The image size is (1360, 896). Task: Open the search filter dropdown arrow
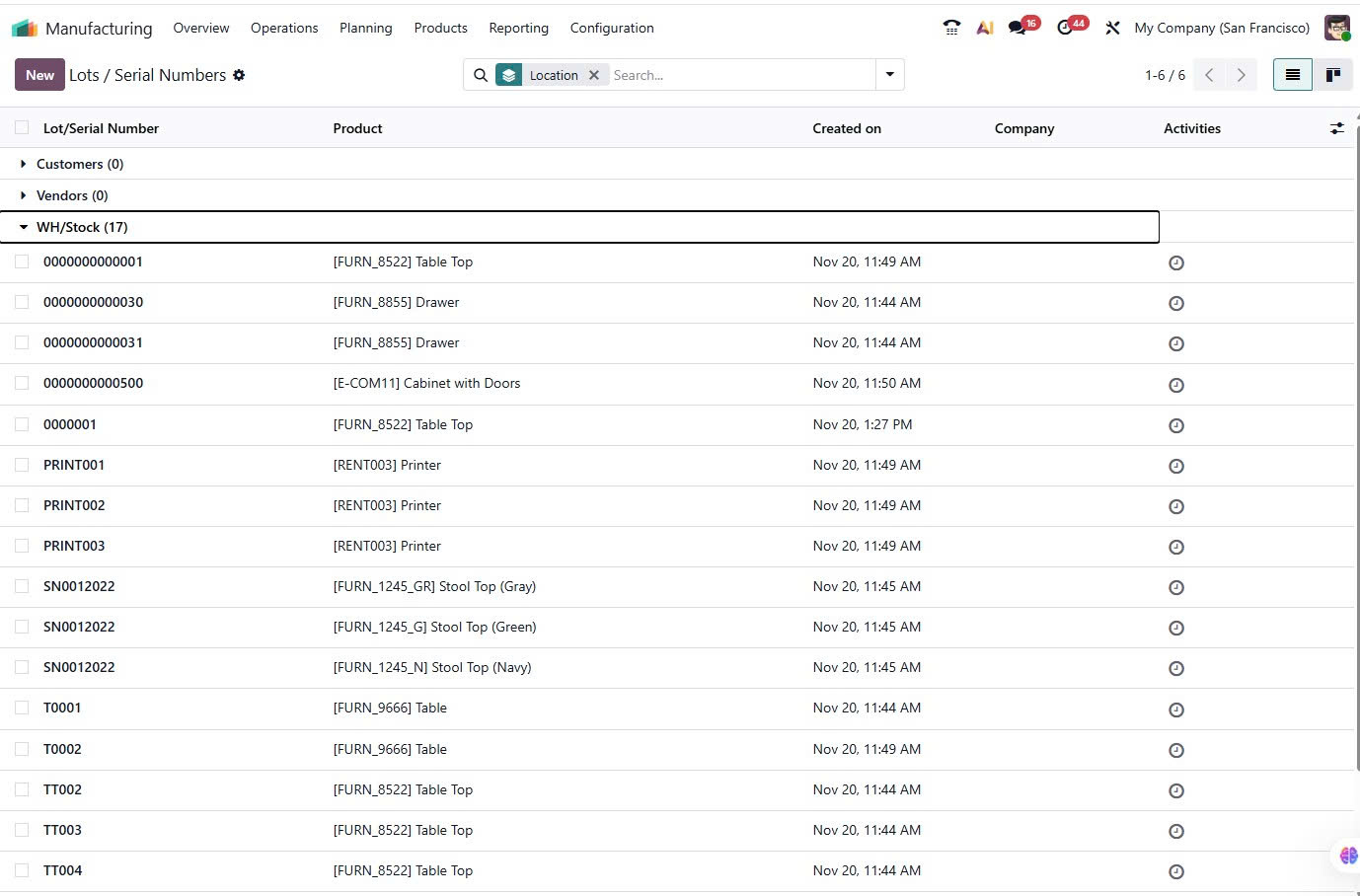(889, 75)
